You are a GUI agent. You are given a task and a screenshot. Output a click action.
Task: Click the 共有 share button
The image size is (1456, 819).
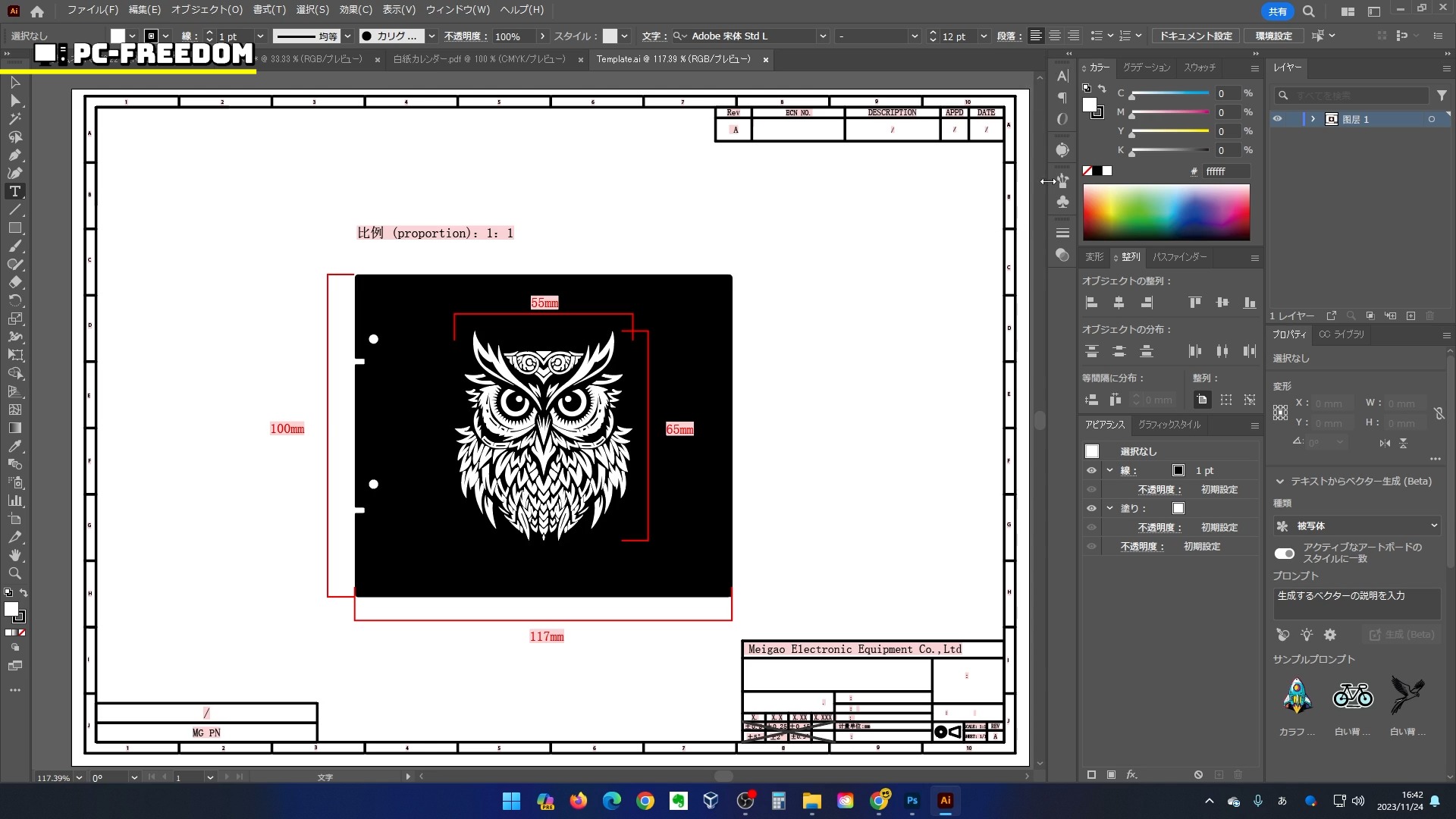(1277, 11)
